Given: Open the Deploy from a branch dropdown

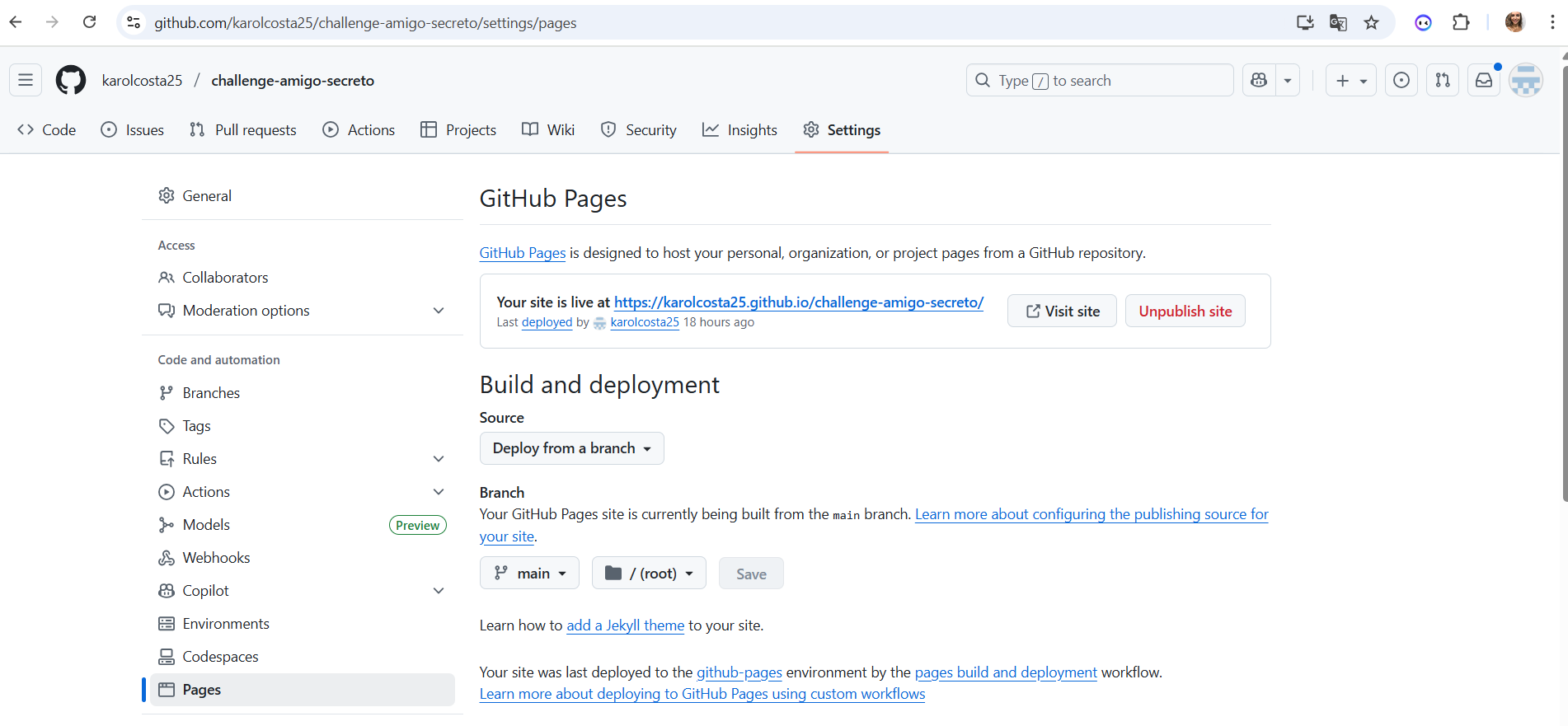Looking at the screenshot, I should coord(571,448).
